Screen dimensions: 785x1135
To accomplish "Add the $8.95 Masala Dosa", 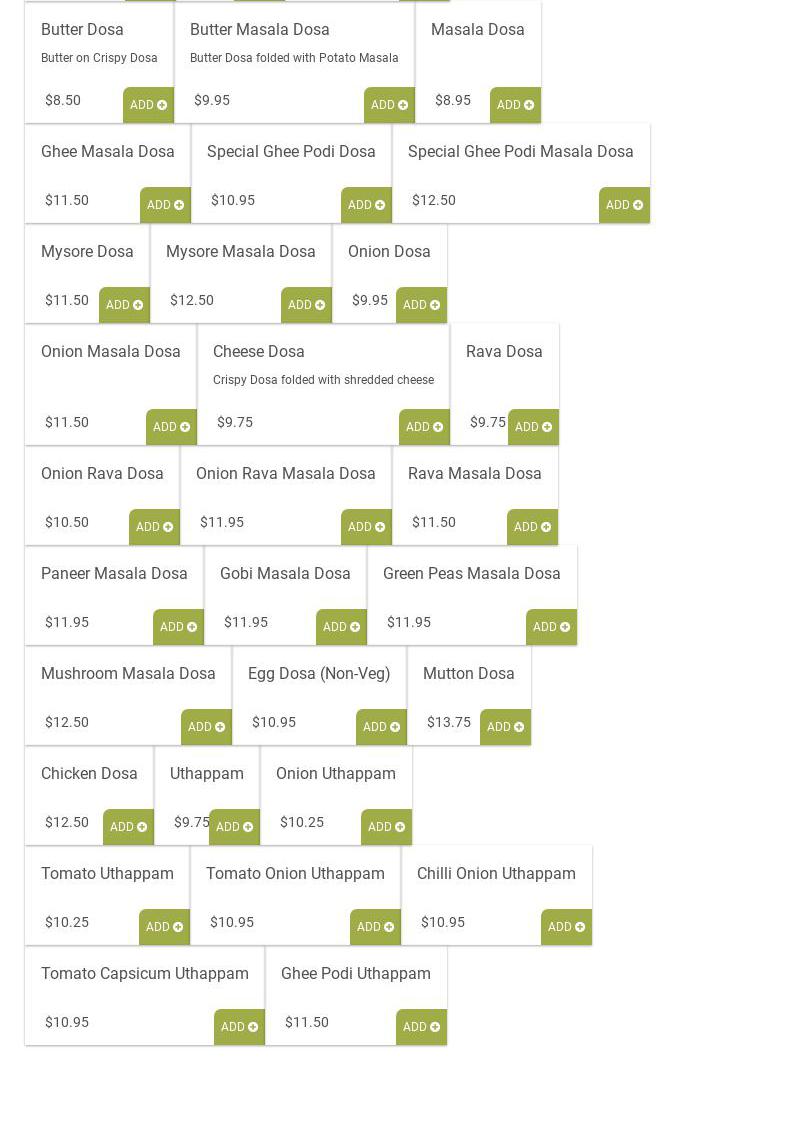I will 515,105.
